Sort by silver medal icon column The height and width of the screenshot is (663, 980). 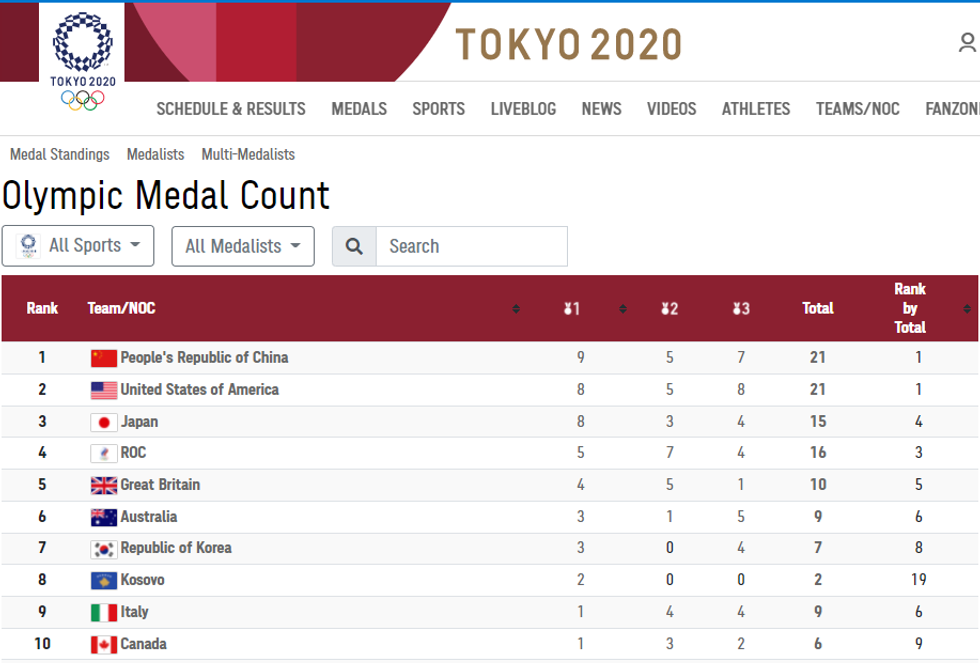pyautogui.click(x=669, y=309)
